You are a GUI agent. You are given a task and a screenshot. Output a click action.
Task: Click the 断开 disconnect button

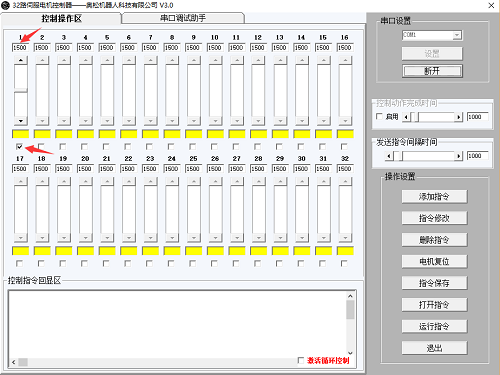point(432,71)
